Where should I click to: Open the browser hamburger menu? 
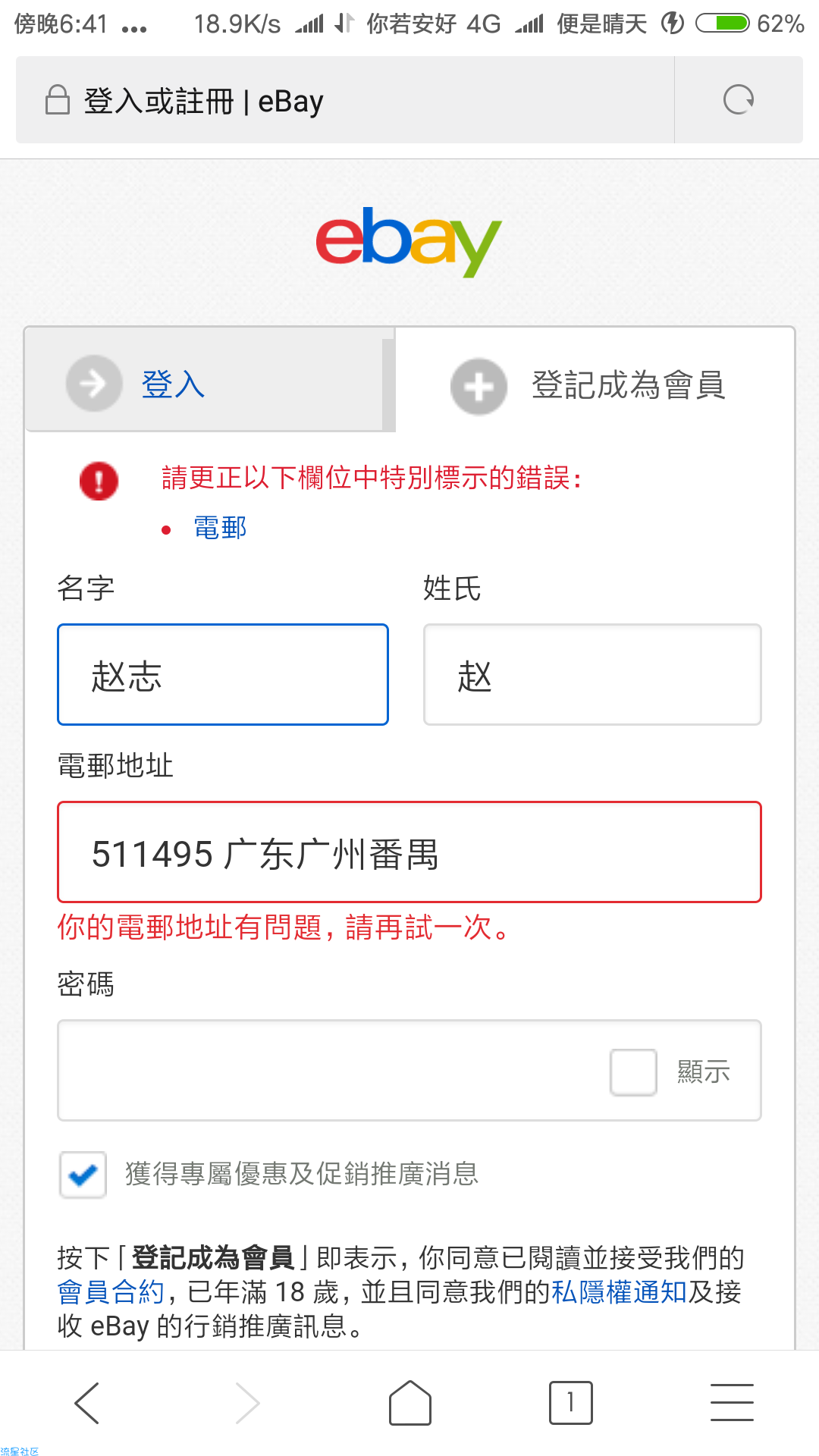click(732, 1402)
